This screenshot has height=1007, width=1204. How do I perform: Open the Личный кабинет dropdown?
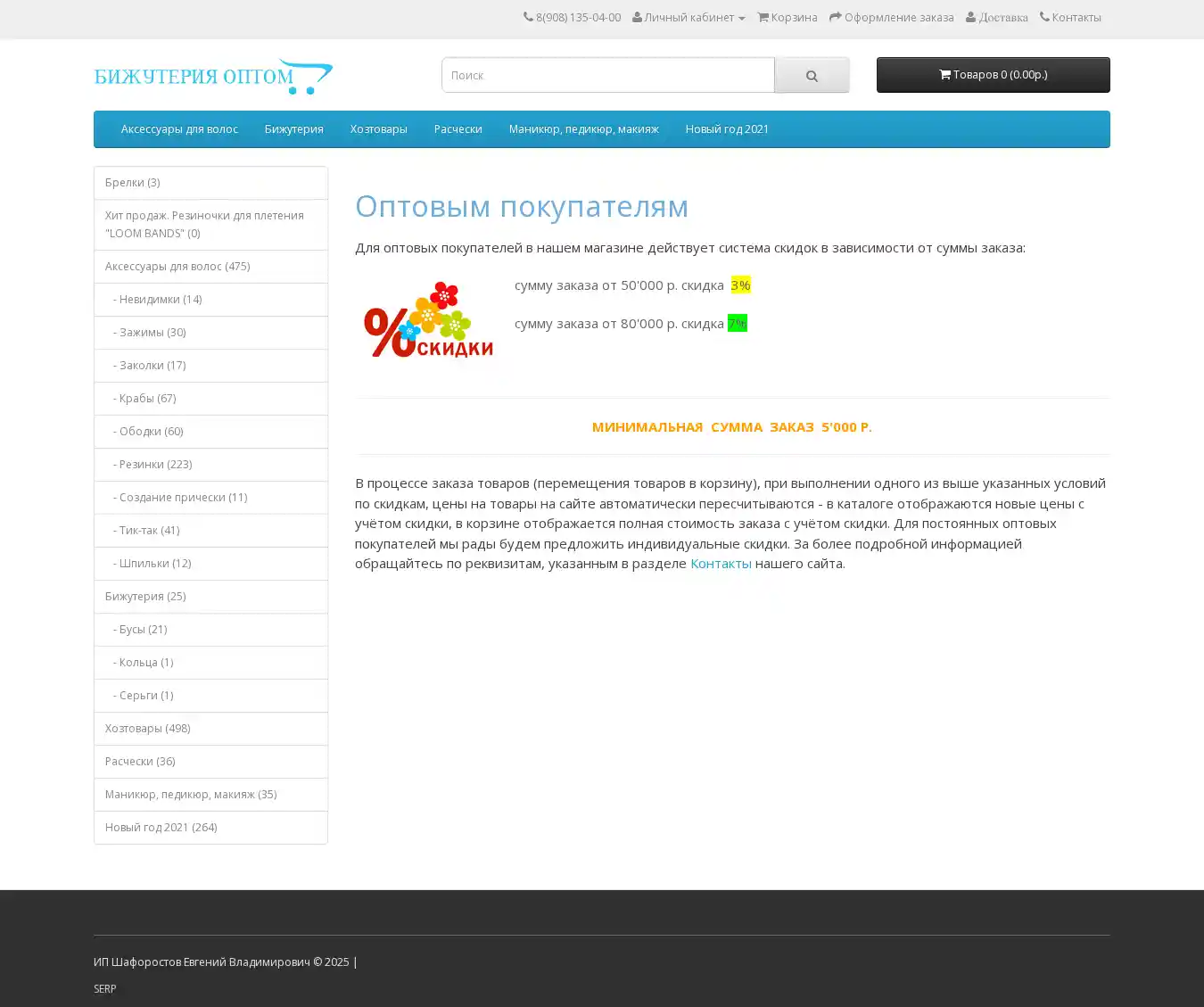[689, 17]
